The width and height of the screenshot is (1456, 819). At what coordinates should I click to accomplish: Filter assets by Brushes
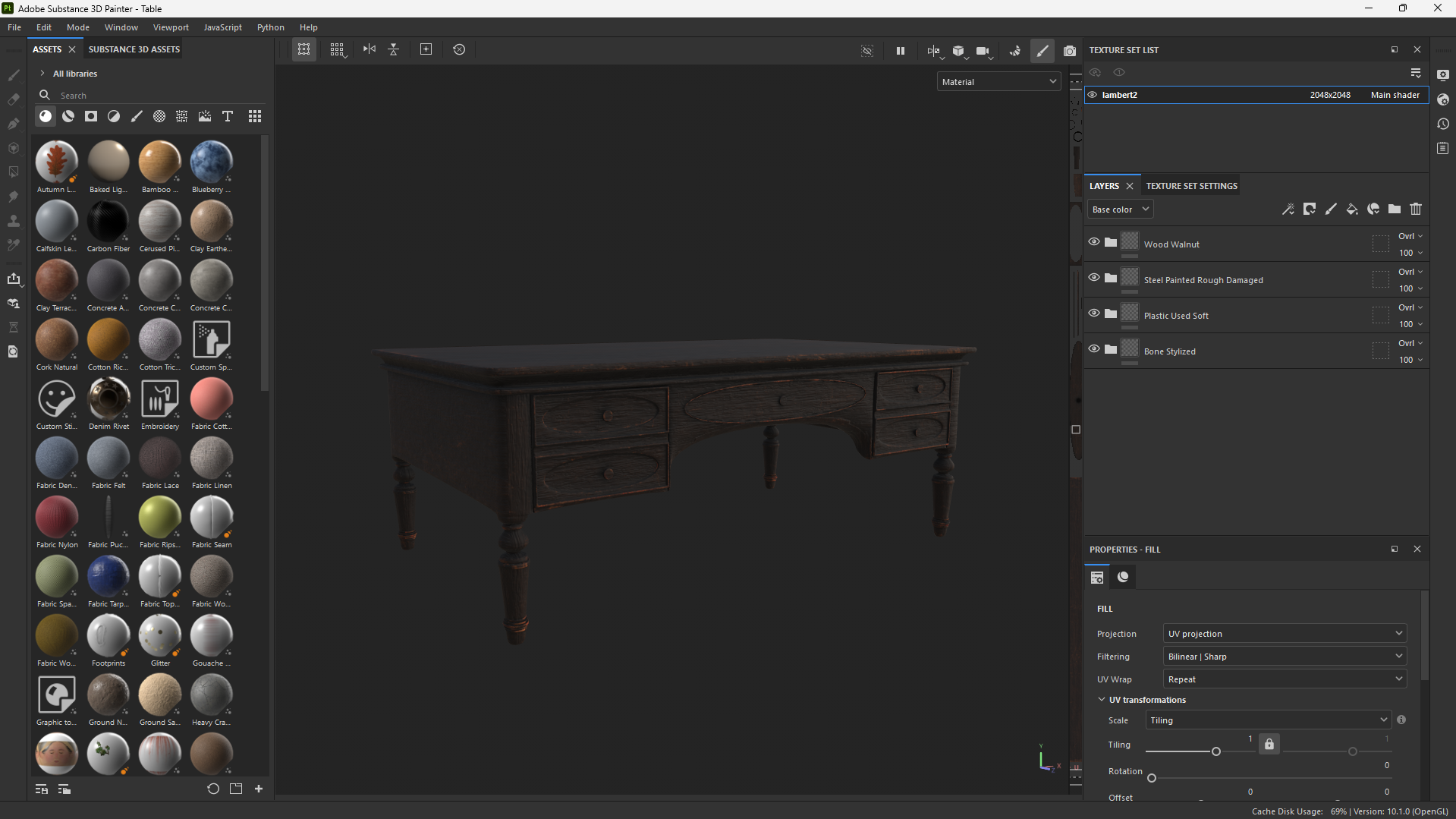tap(137, 116)
